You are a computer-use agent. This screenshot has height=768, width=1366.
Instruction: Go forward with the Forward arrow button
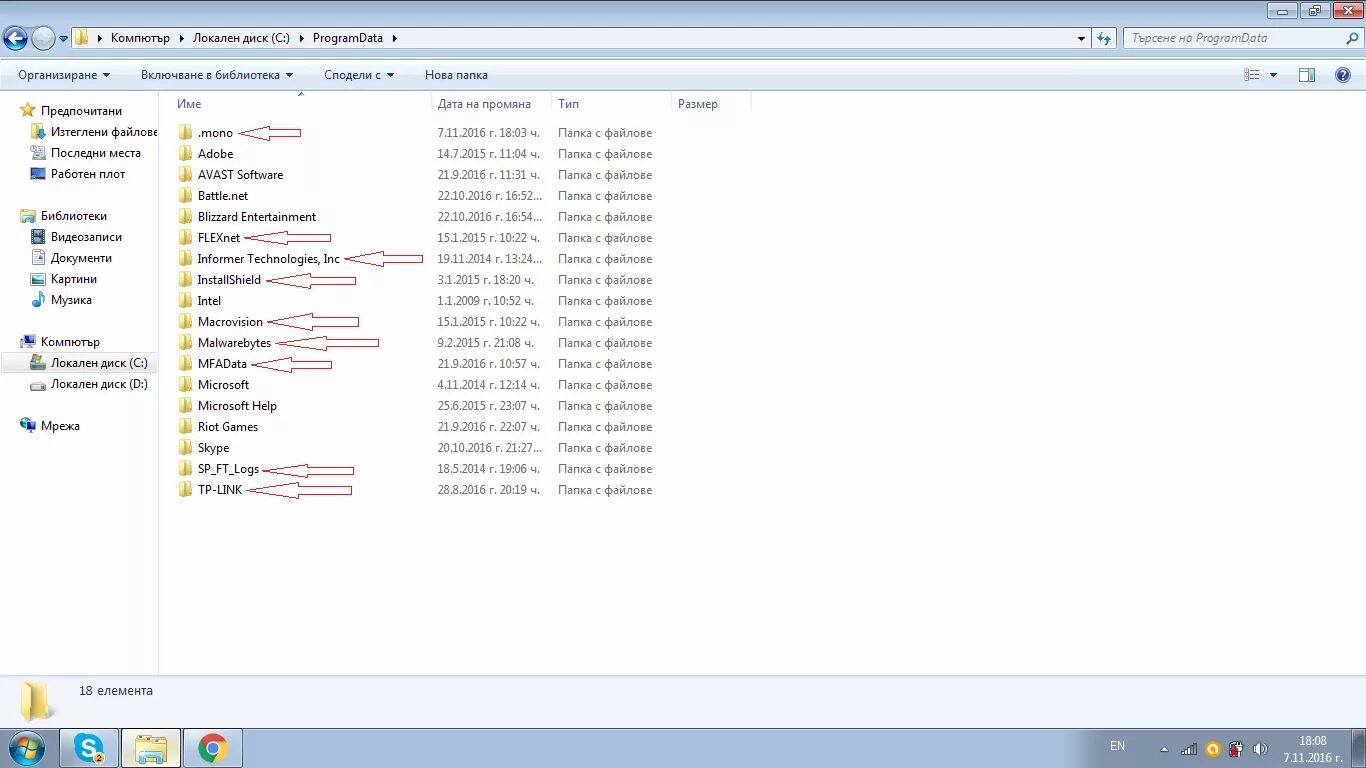[x=43, y=39]
